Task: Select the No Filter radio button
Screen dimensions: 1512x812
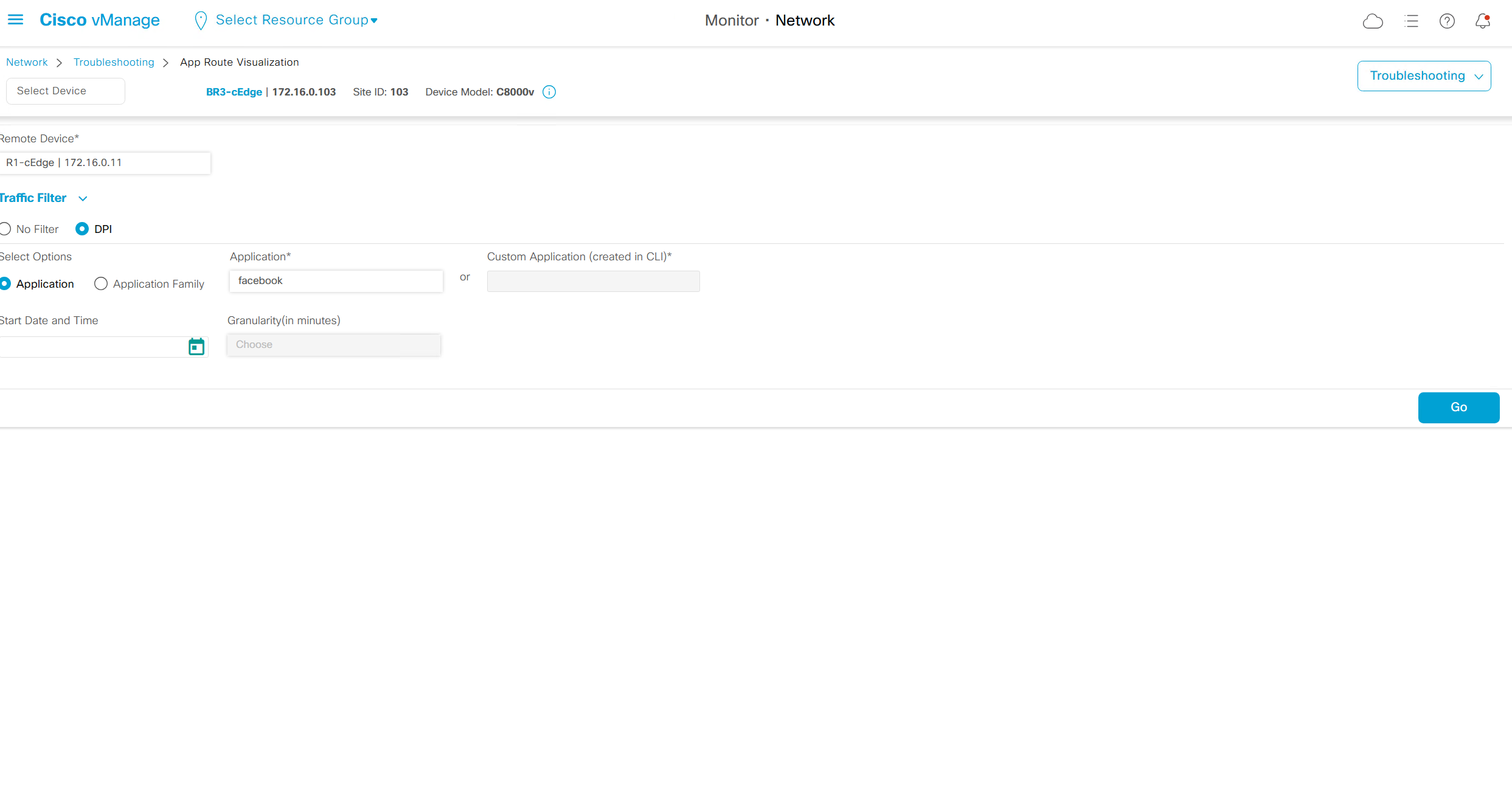Action: pos(5,229)
